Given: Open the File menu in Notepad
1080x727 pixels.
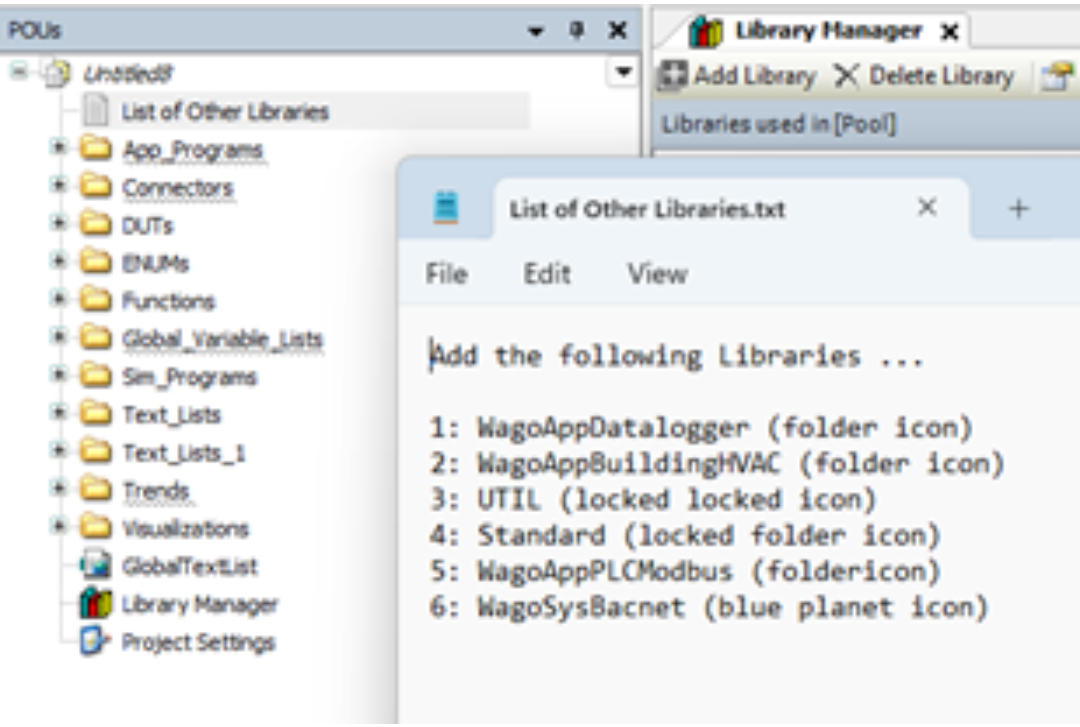Looking at the screenshot, I should [x=447, y=271].
